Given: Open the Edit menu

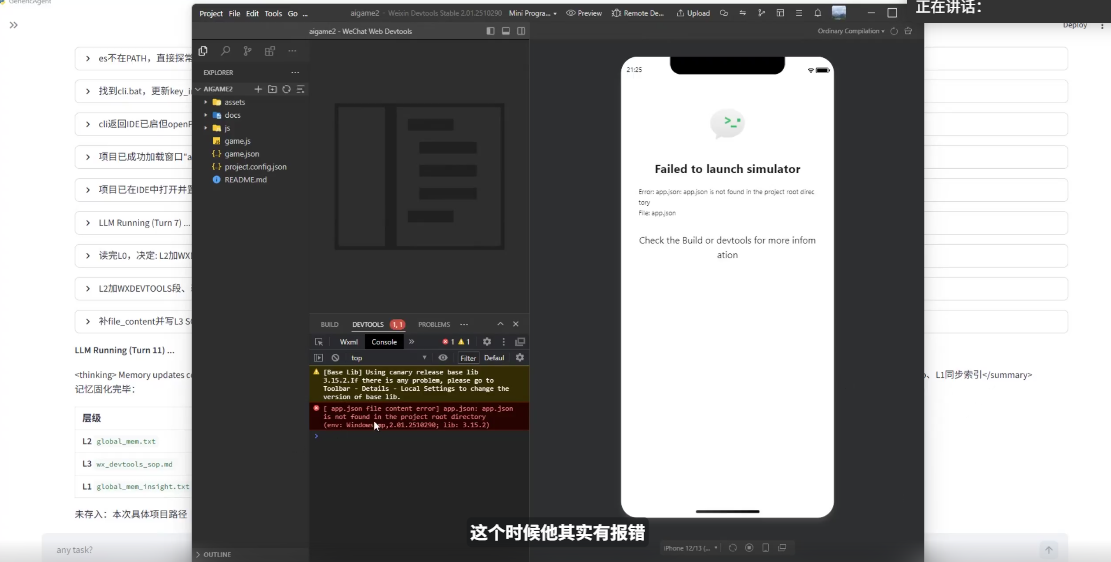Looking at the screenshot, I should [252, 13].
